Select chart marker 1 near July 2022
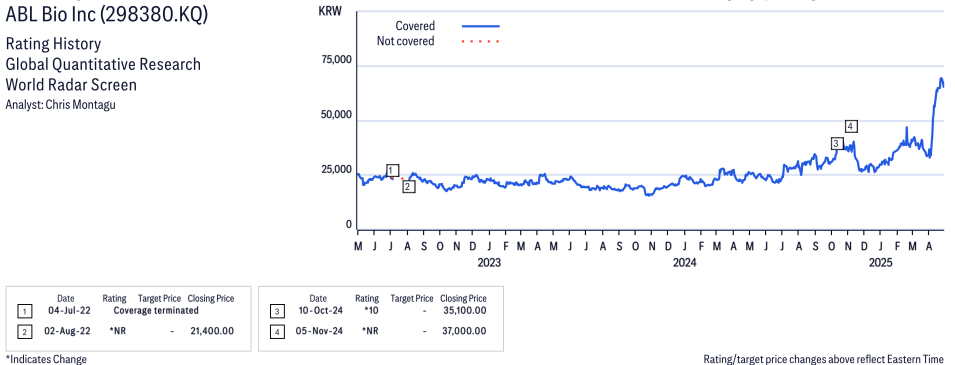The width and height of the screenshot is (955, 365). click(x=392, y=170)
